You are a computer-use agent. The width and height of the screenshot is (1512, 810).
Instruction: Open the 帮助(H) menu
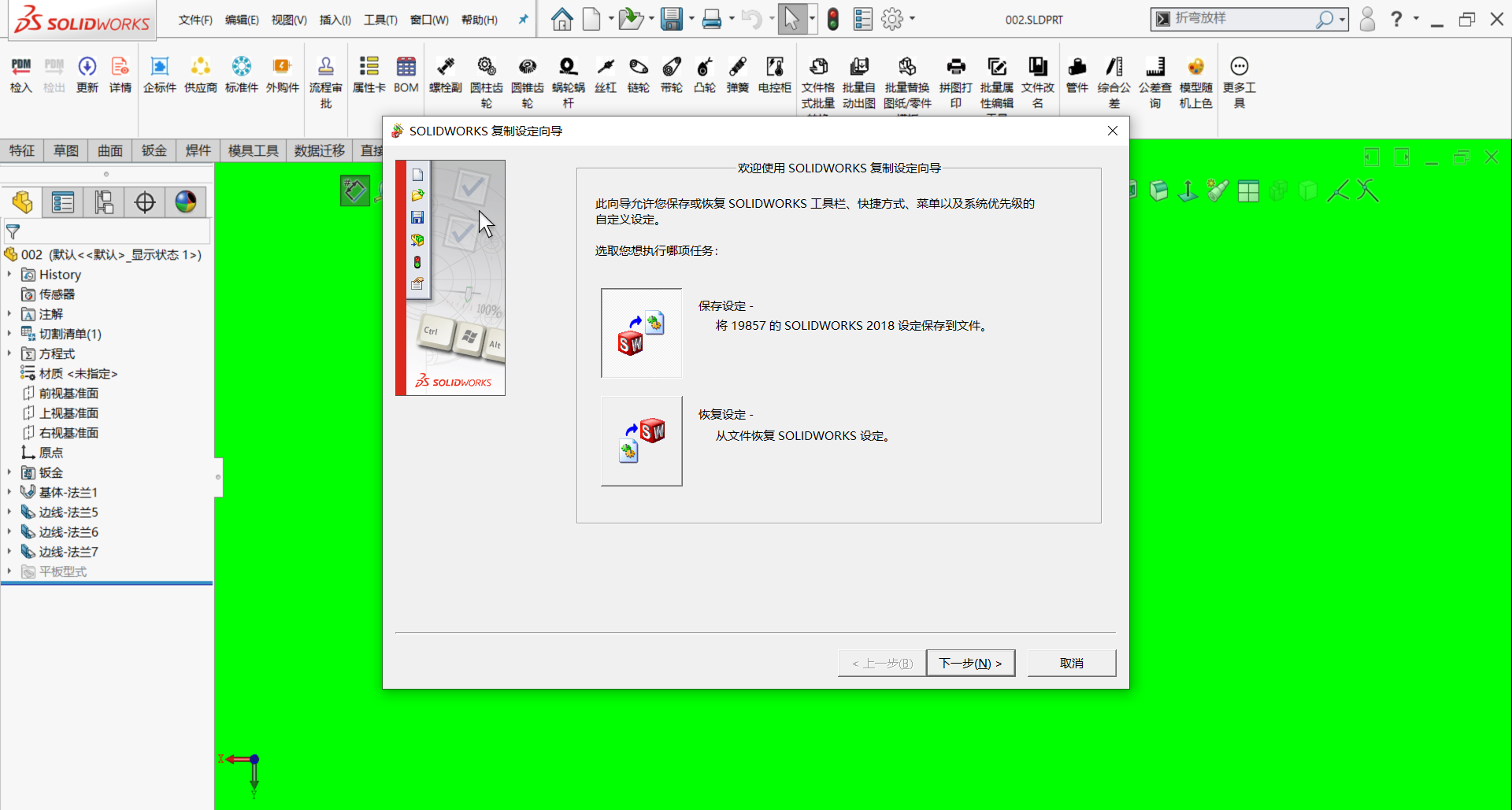coord(480,20)
